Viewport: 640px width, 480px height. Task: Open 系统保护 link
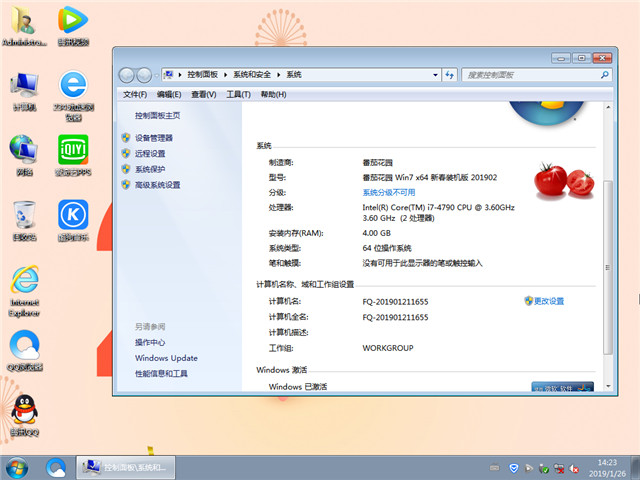click(x=150, y=169)
